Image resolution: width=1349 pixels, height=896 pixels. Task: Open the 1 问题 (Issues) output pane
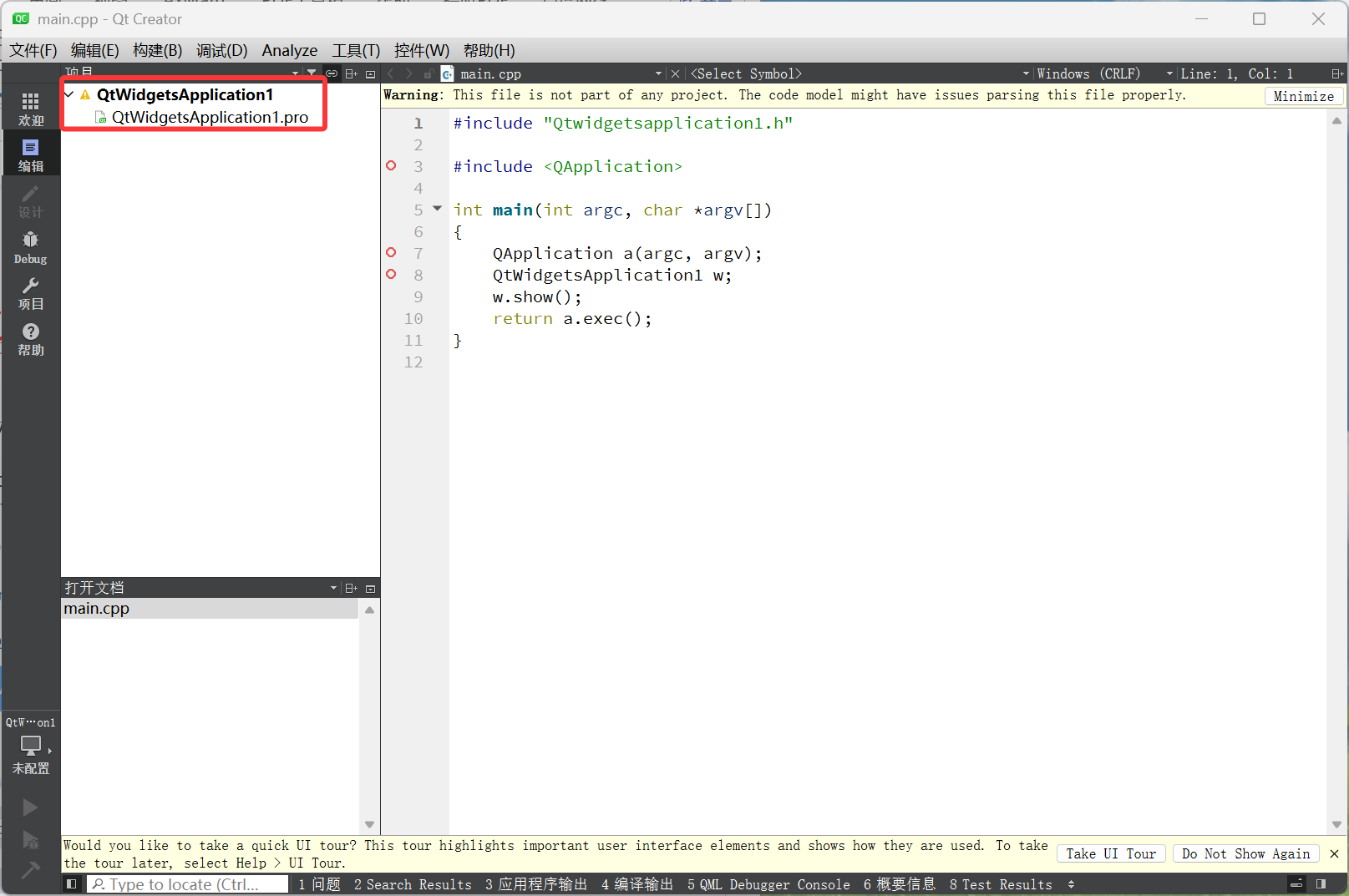(319, 883)
